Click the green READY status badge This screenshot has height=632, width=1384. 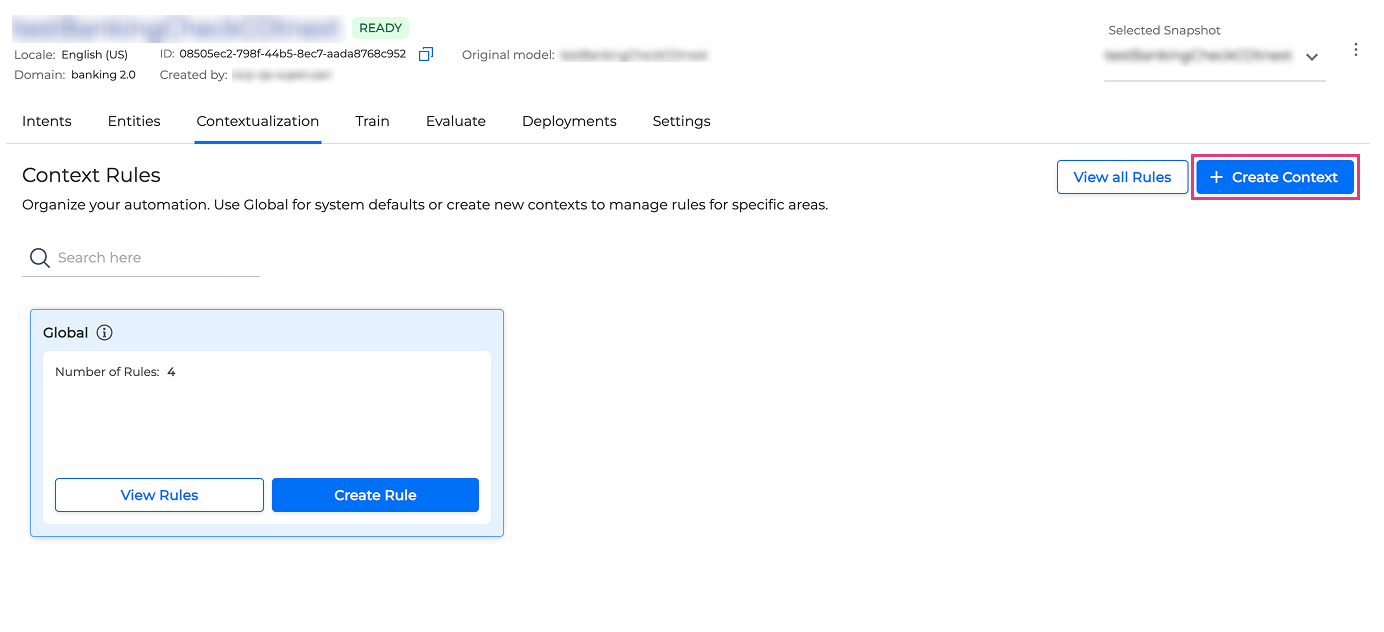[x=380, y=28]
